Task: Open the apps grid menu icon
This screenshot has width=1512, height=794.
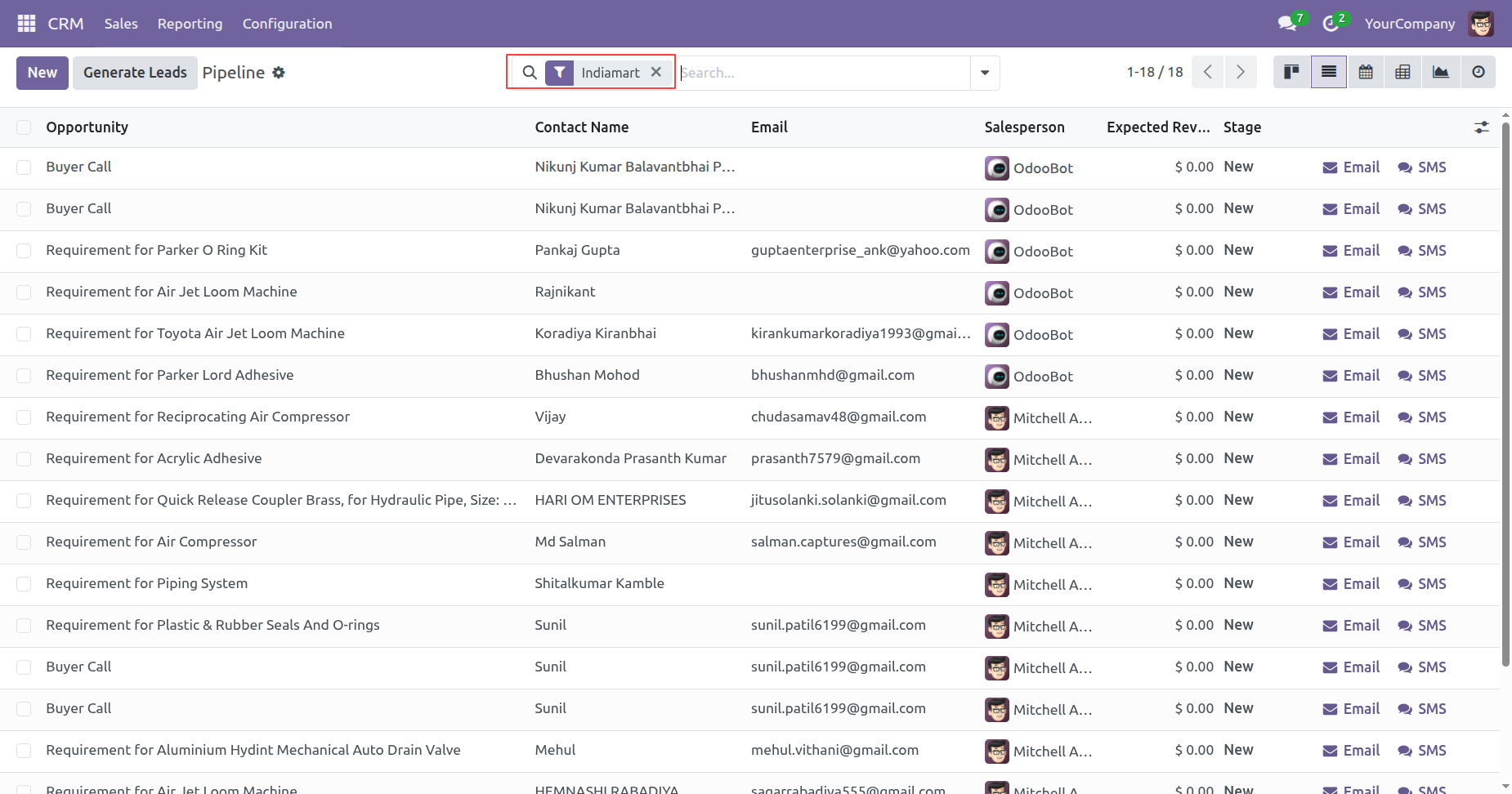Action: [26, 24]
